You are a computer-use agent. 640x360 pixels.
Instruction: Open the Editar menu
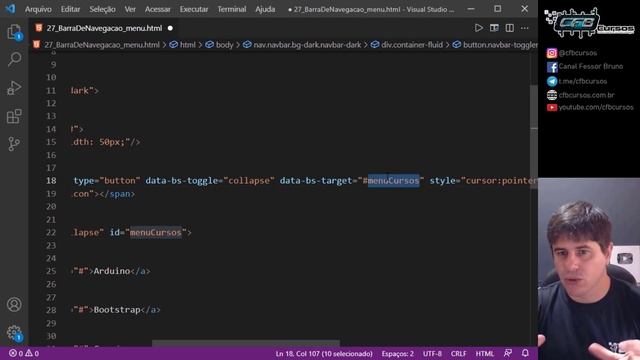click(x=70, y=9)
